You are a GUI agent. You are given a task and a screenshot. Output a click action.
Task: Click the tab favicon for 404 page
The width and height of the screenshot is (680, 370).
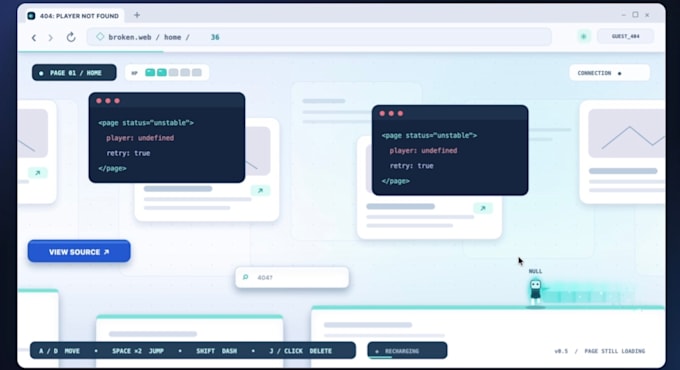[31, 16]
